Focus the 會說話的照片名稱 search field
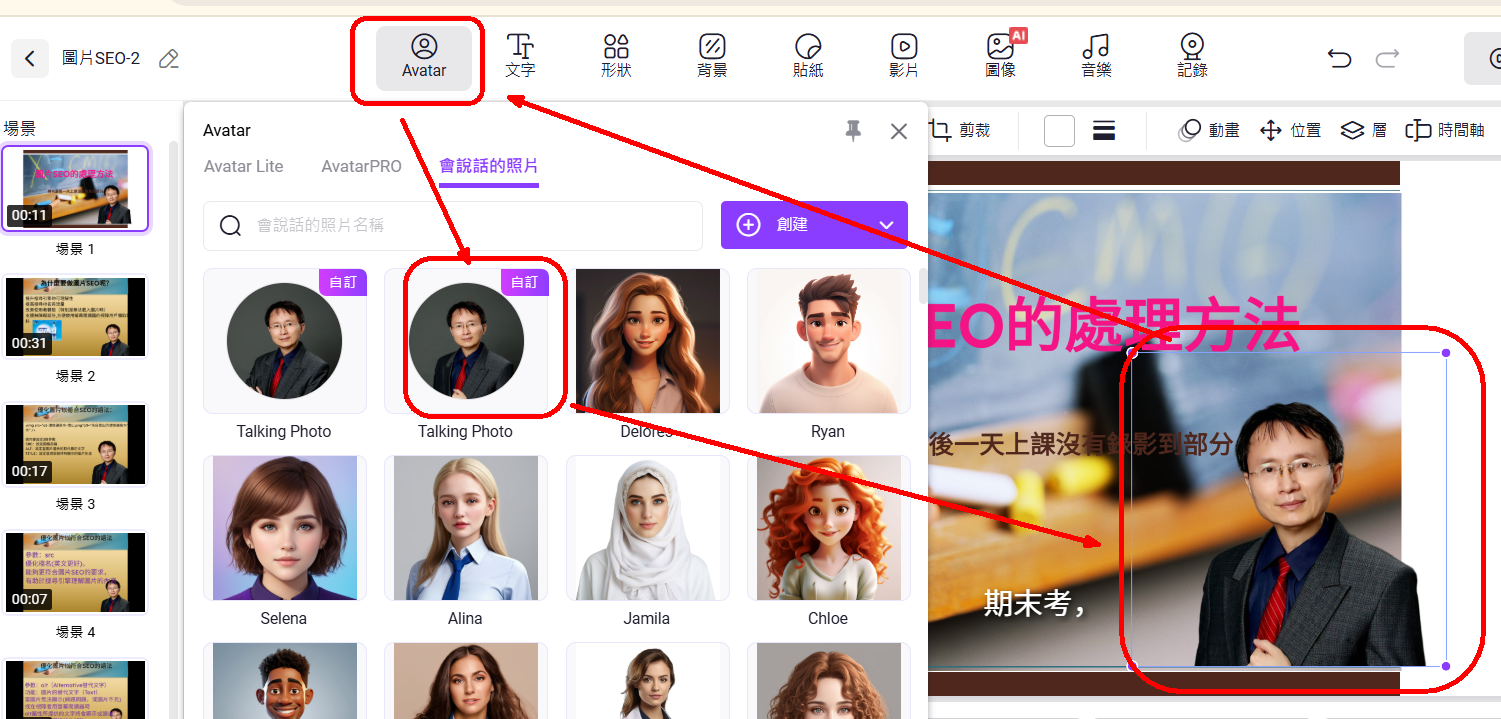The width and height of the screenshot is (1501, 719). pos(453,226)
